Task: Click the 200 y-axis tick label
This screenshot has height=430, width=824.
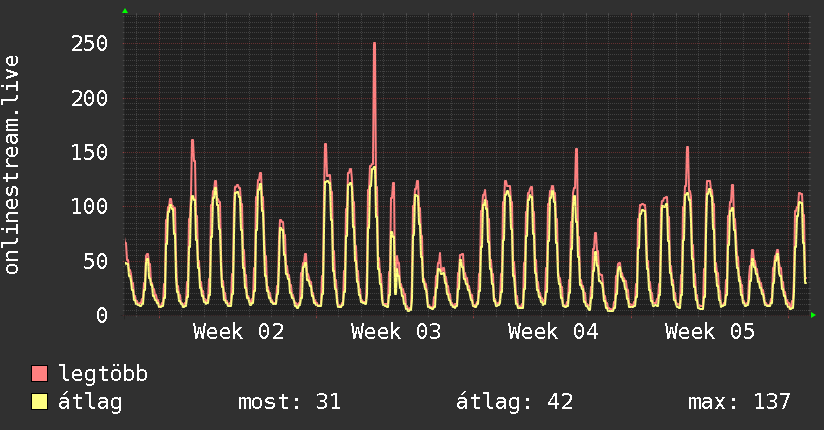Action: [89, 98]
